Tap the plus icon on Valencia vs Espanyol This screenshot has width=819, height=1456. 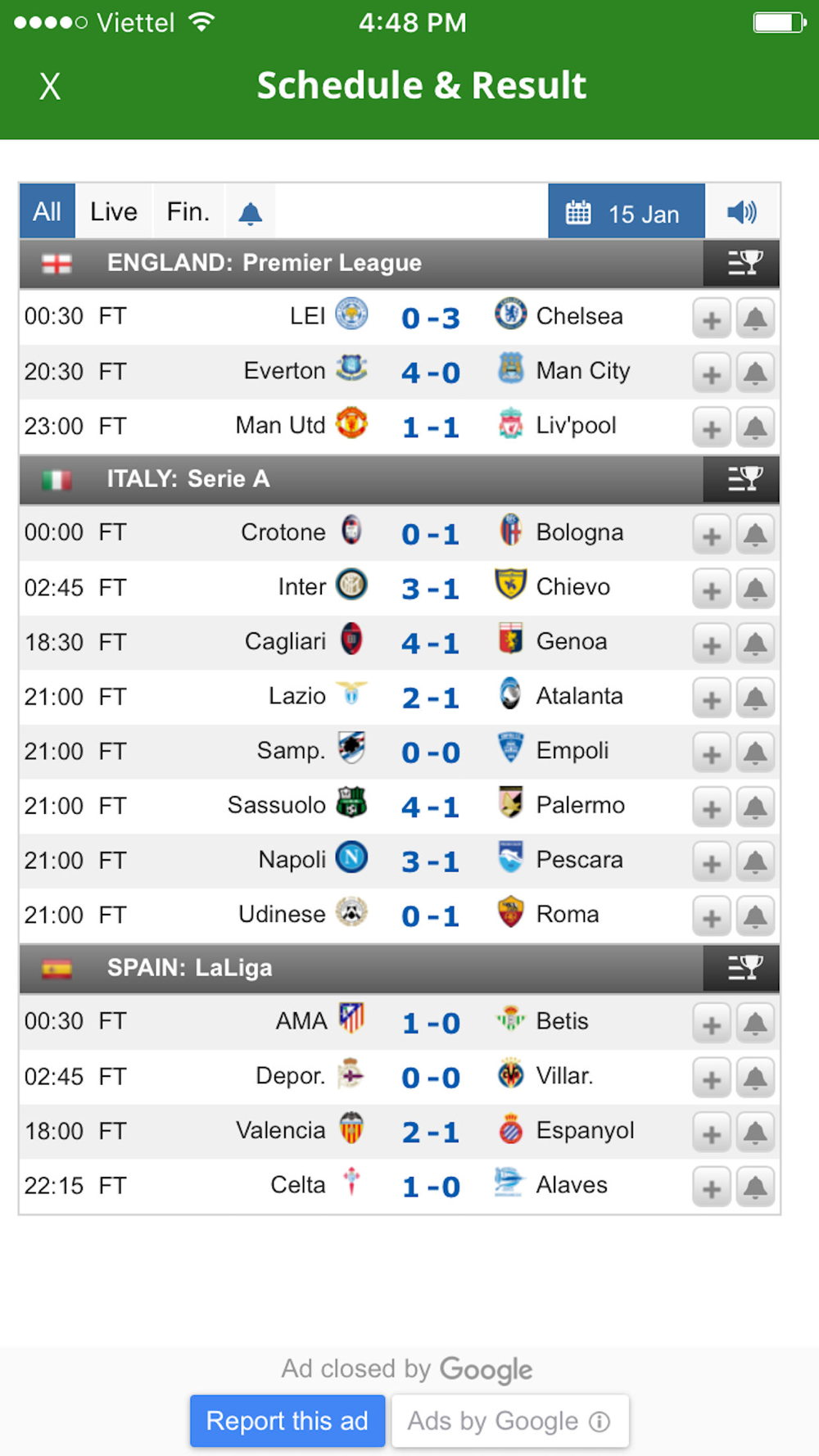coord(712,1133)
